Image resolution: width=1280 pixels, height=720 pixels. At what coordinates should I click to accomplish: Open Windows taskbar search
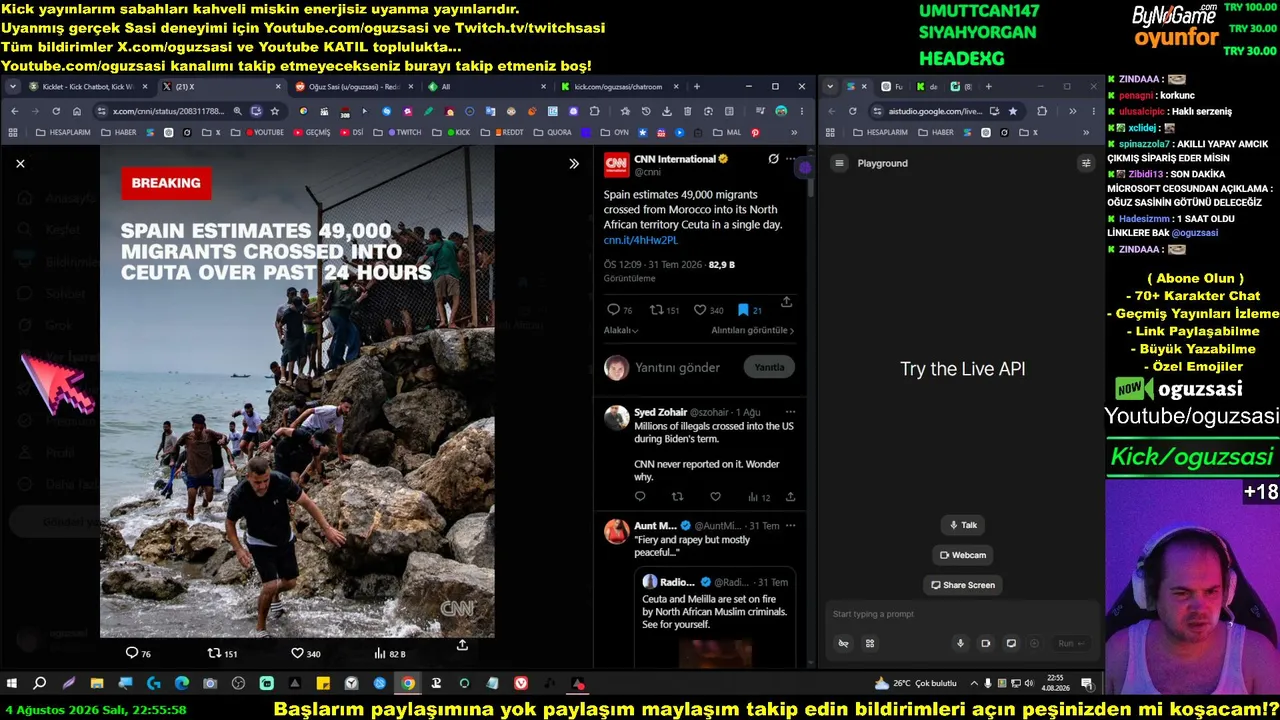tap(40, 684)
